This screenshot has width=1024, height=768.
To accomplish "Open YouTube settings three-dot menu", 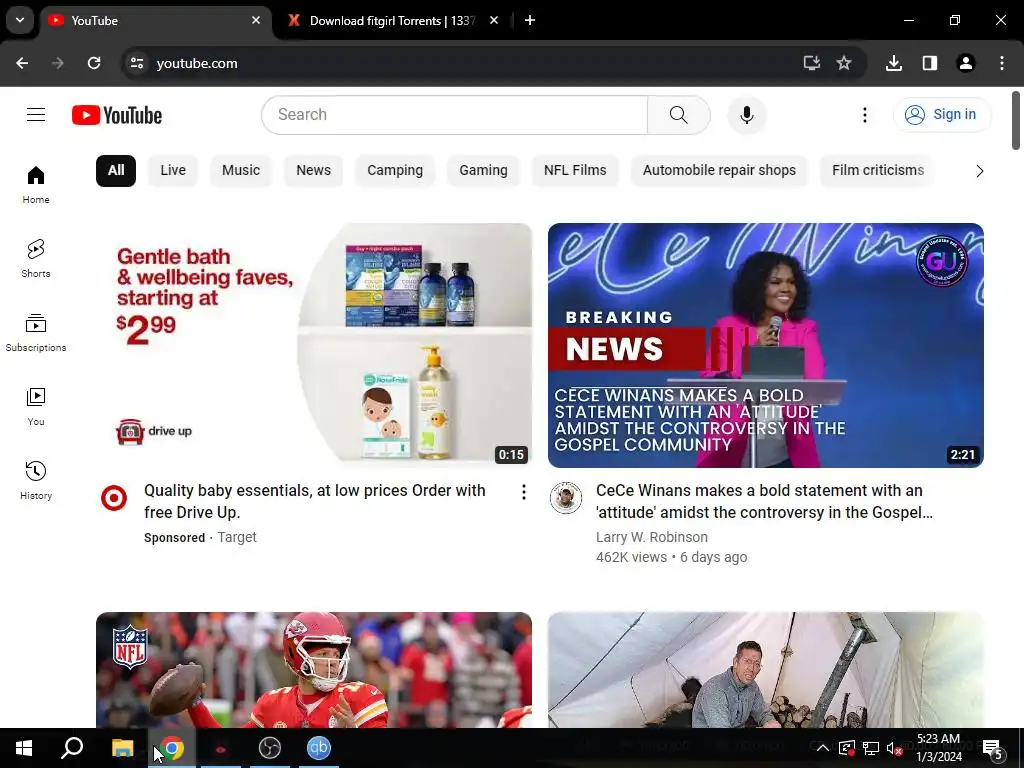I will click(865, 115).
